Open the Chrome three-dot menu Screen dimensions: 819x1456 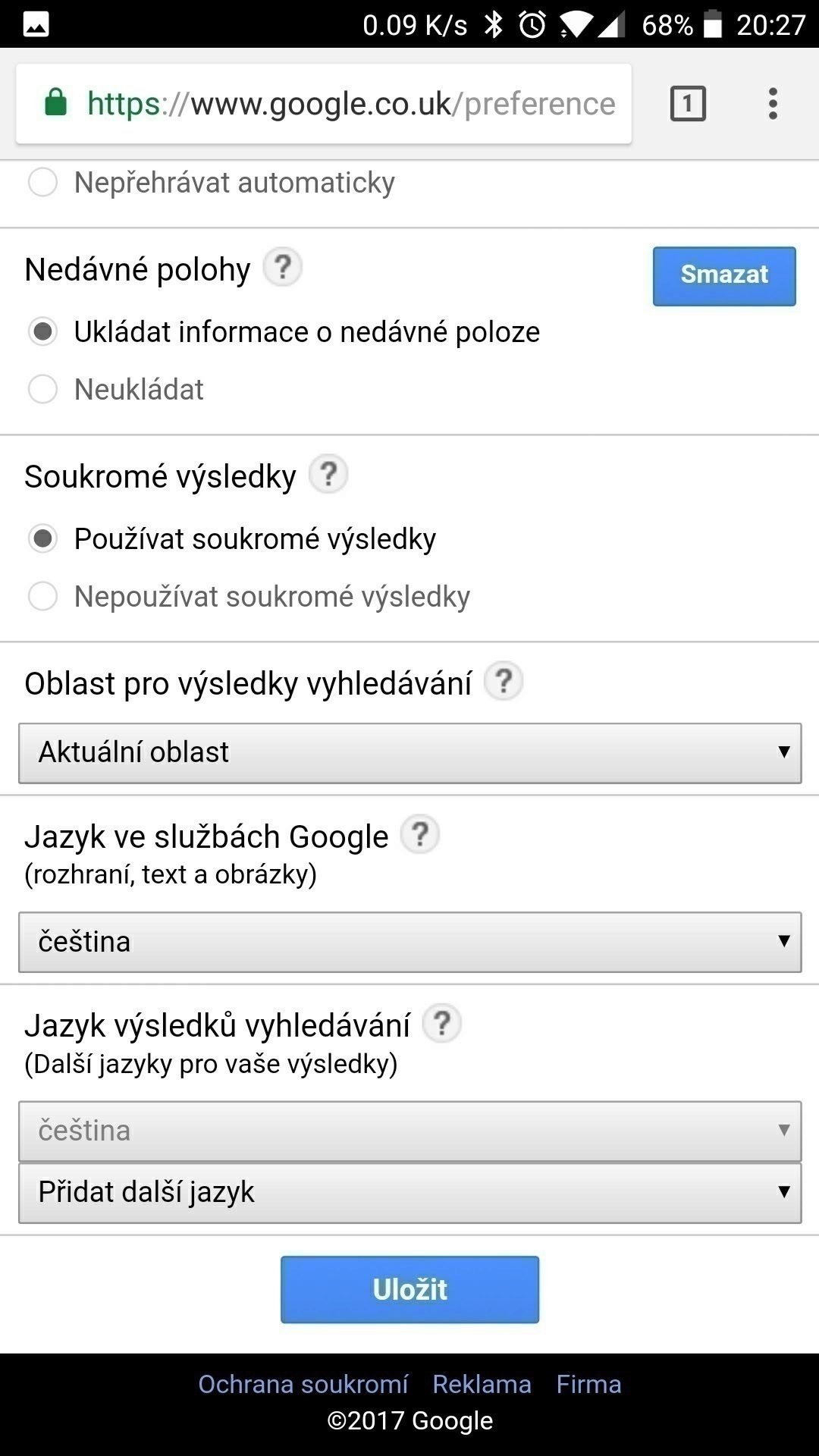click(772, 104)
